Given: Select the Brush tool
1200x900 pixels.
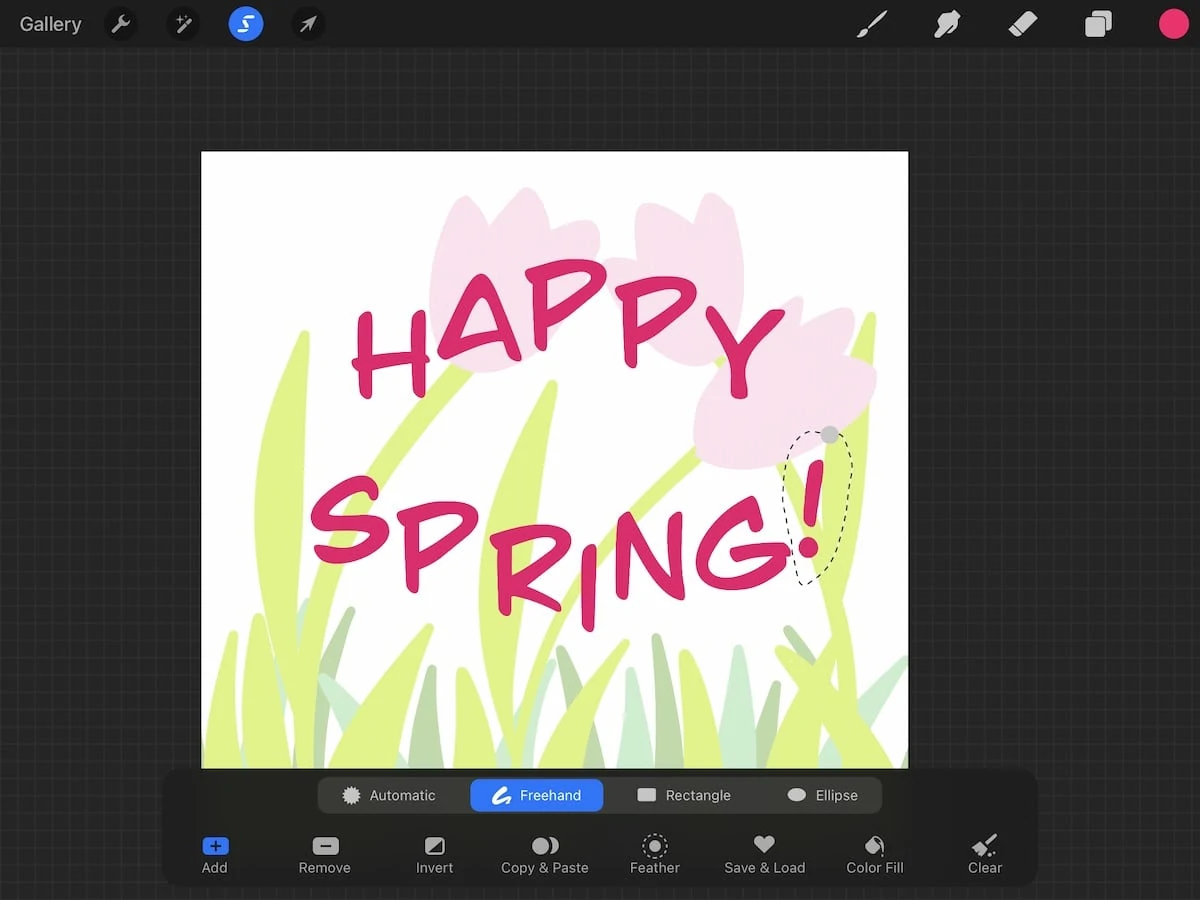Looking at the screenshot, I should click(872, 24).
